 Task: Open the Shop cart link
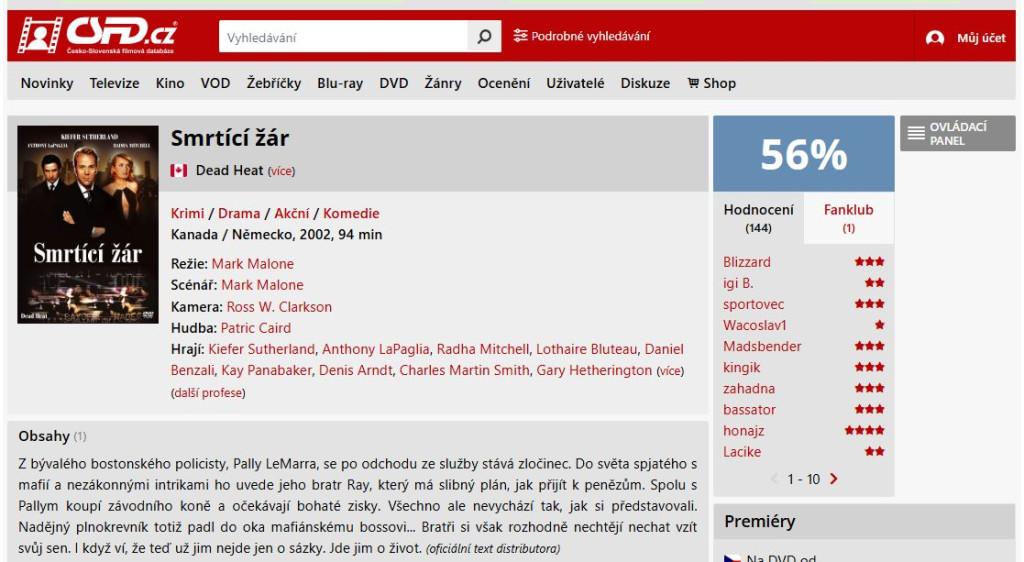coord(712,83)
